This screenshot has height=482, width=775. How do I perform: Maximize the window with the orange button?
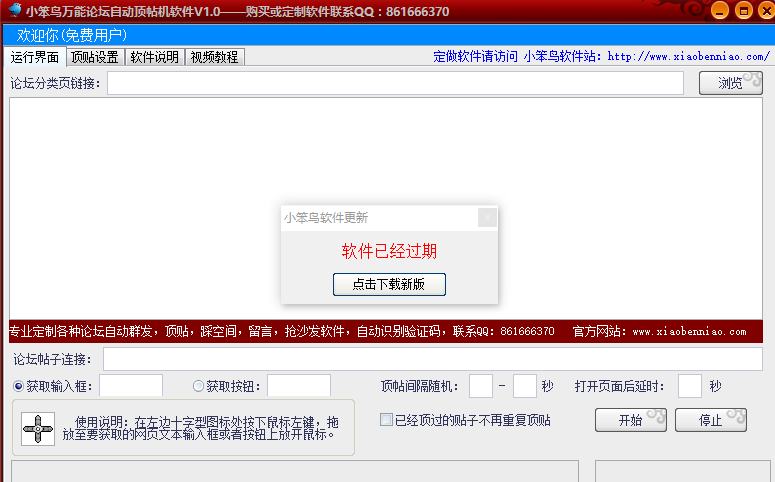coord(743,10)
